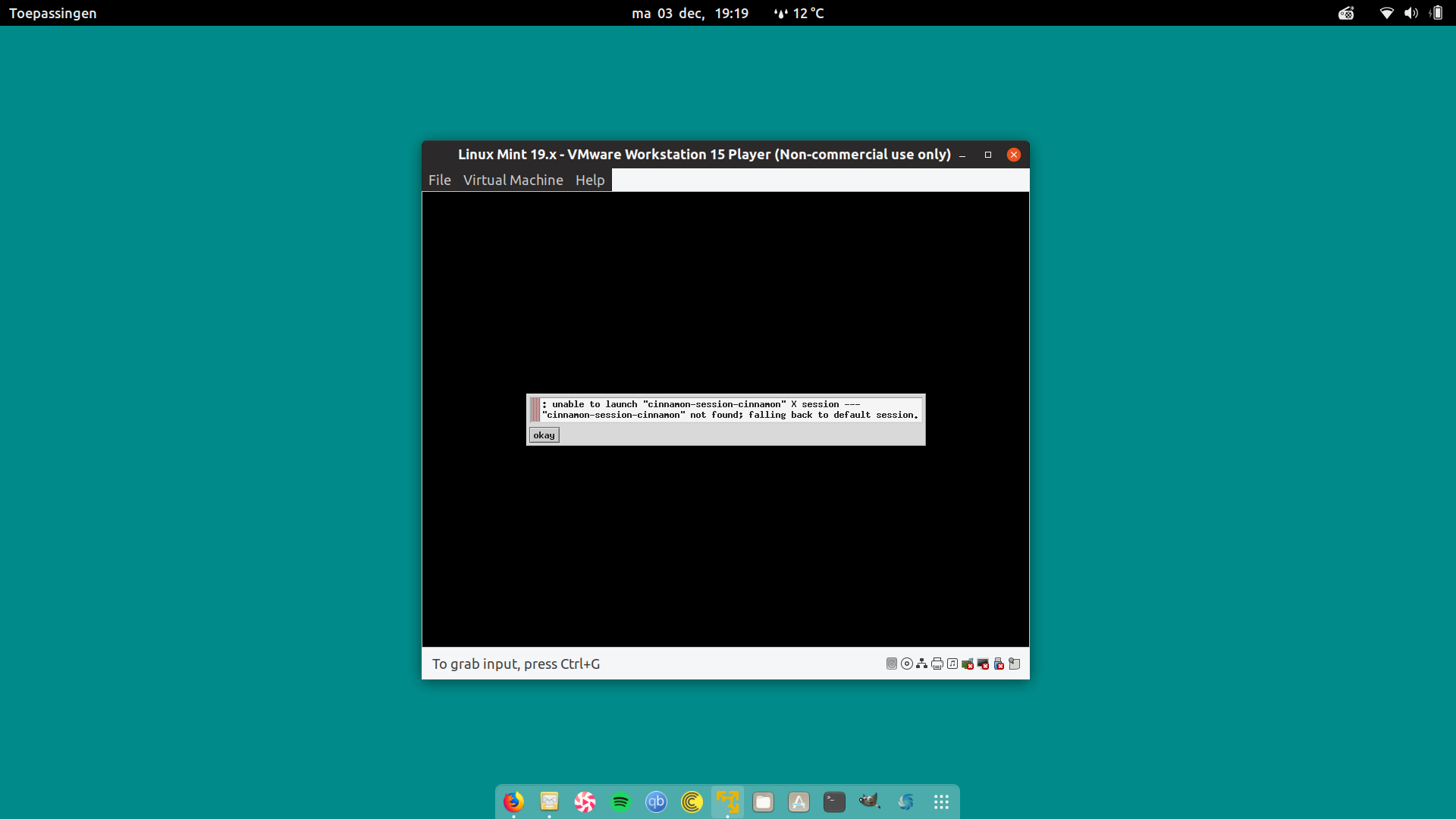Open the Terminal from the dock
The width and height of the screenshot is (1456, 819).
coord(834,802)
